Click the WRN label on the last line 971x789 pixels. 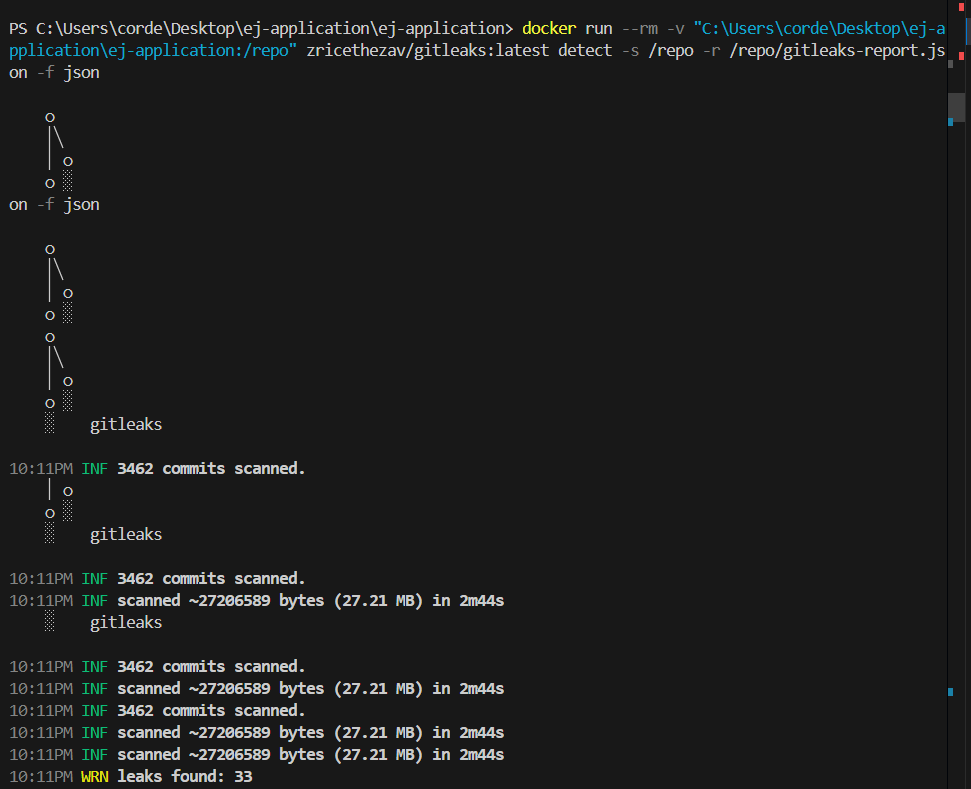pos(94,776)
